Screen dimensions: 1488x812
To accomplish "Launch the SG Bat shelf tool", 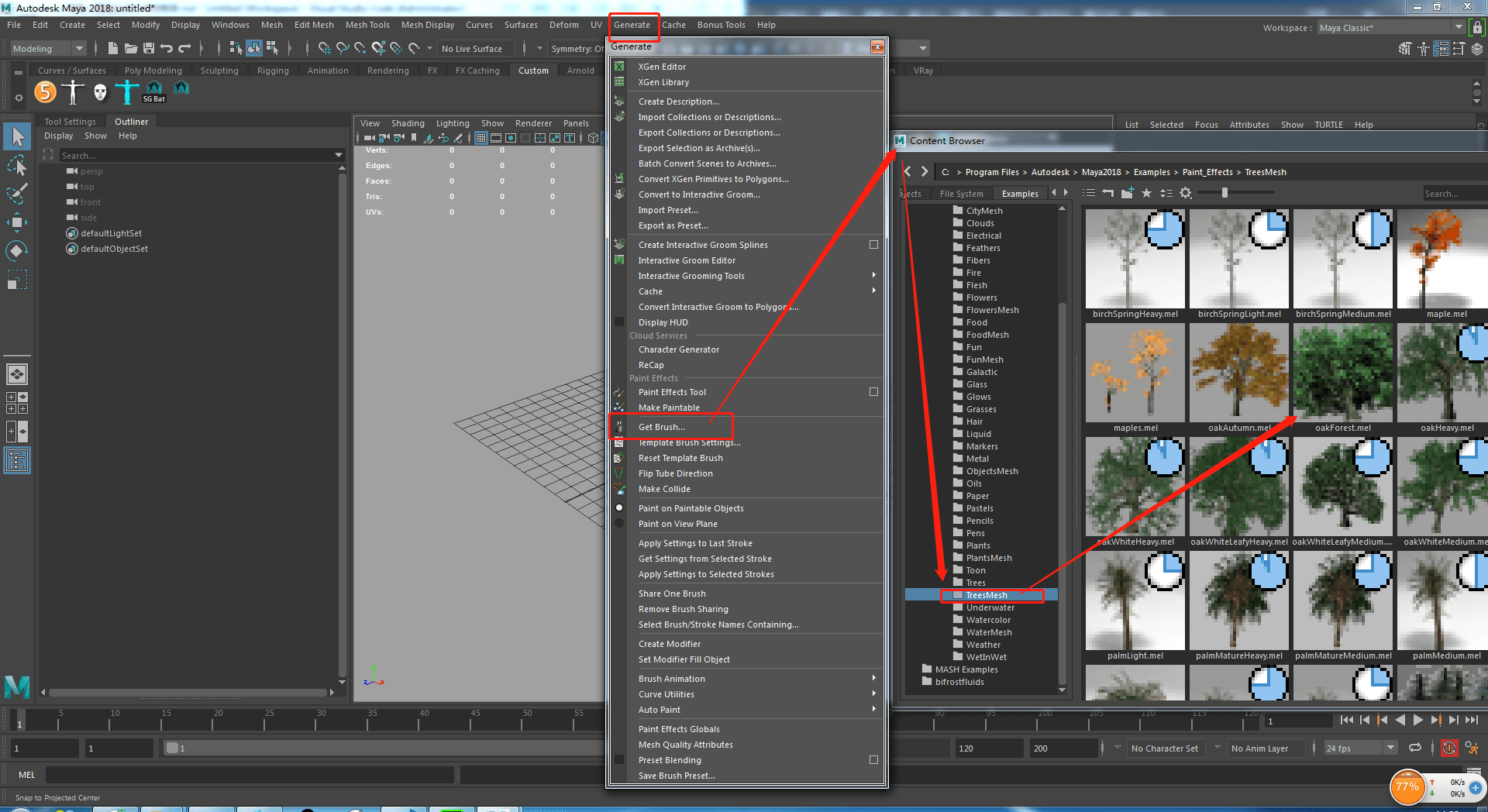I will [154, 92].
